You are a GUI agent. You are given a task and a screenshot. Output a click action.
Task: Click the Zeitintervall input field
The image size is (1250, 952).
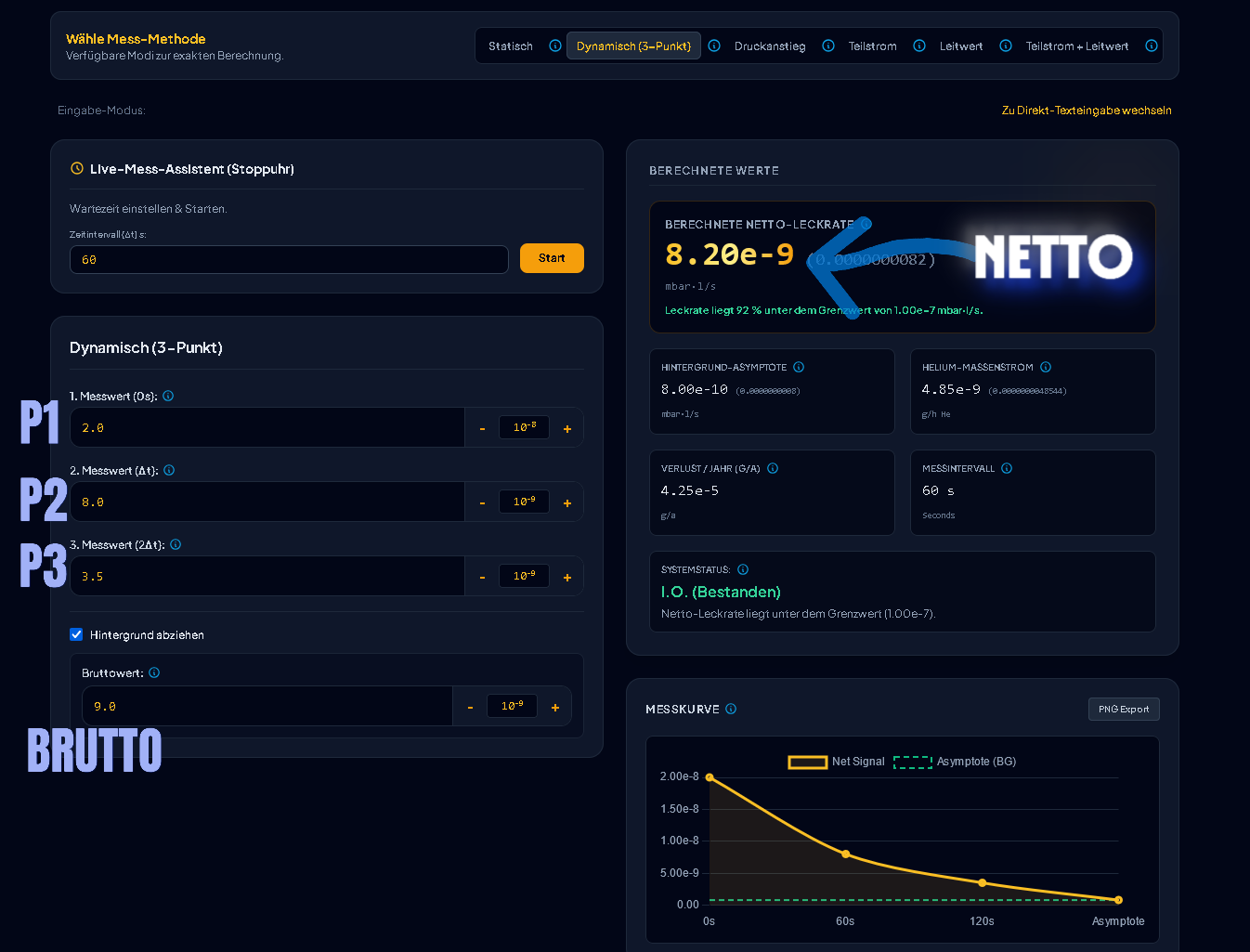(289, 259)
